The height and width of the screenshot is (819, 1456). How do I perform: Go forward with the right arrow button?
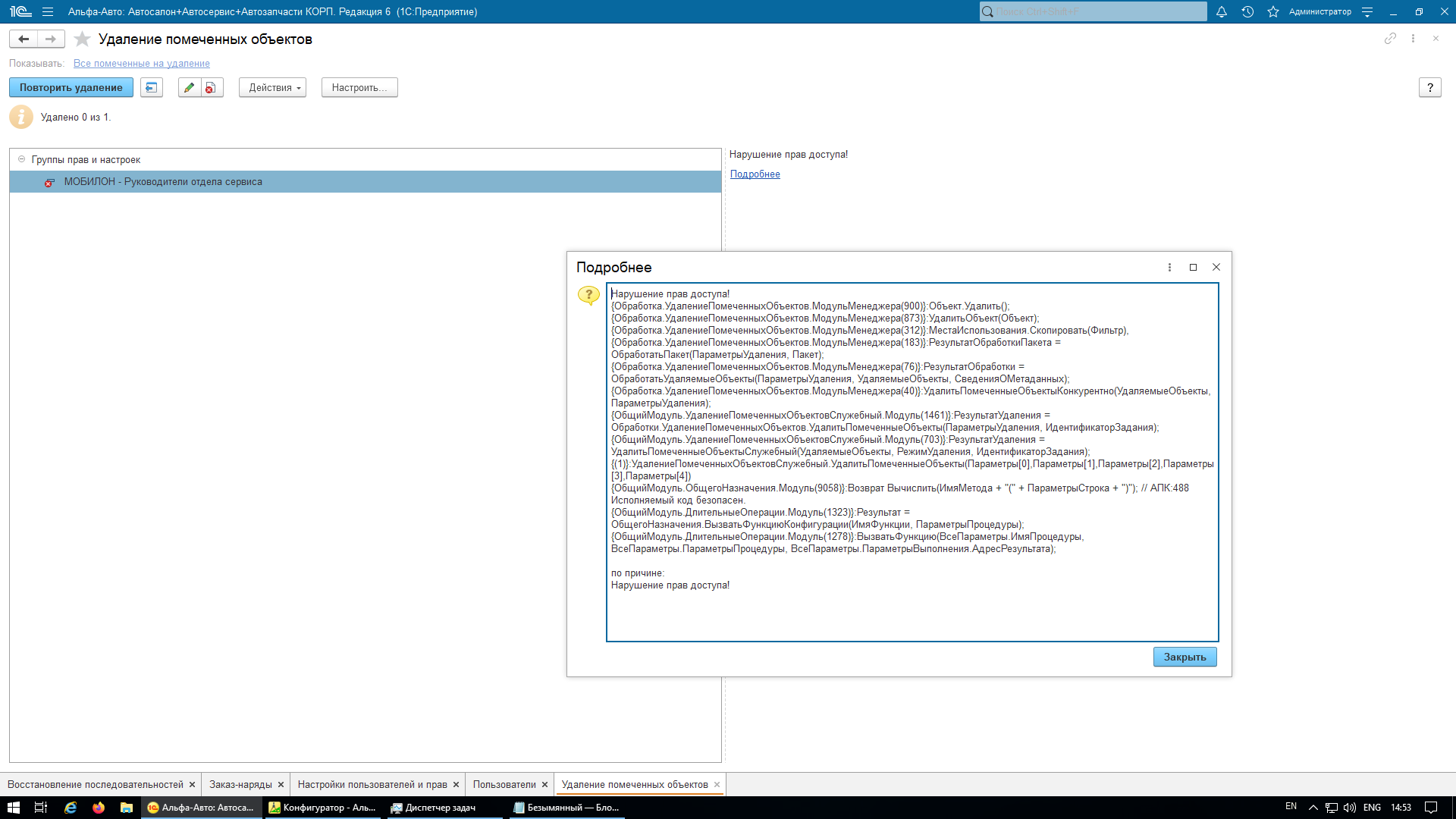coord(51,39)
